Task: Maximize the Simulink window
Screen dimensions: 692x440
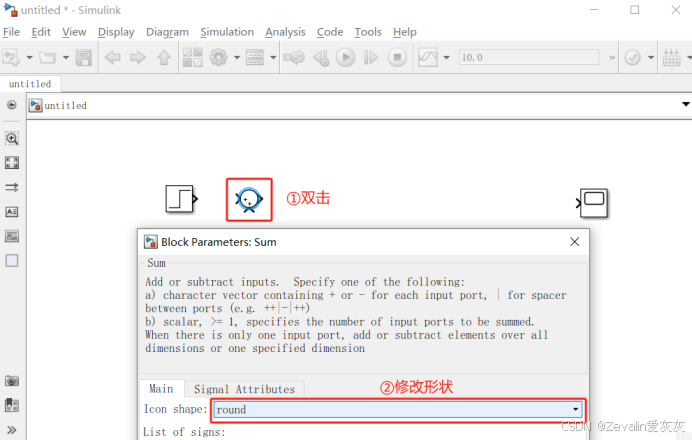Action: tap(635, 10)
